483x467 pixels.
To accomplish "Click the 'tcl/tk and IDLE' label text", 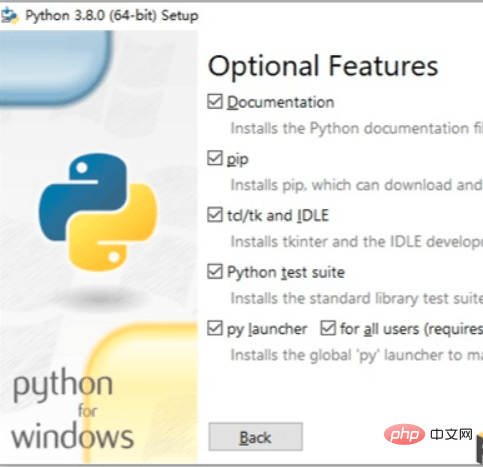I will pos(278,215).
